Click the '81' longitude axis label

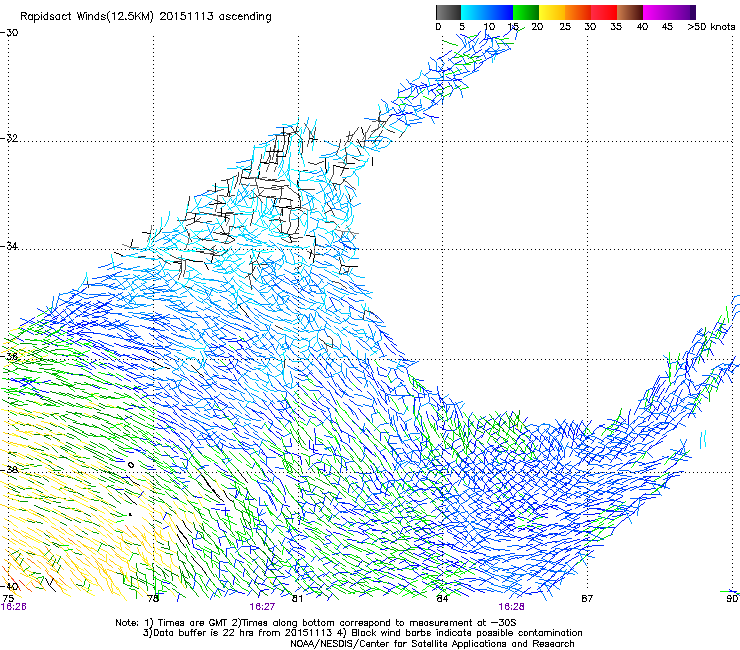(297, 599)
